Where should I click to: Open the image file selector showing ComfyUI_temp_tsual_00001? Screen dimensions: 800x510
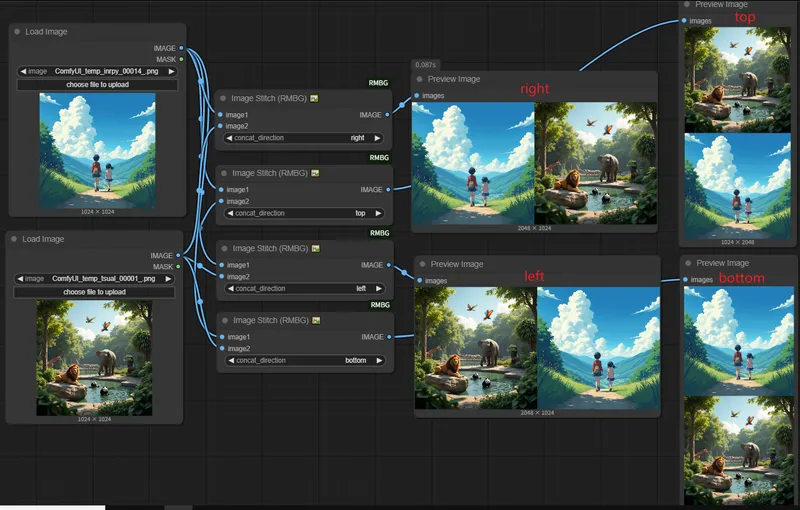[x=94, y=278]
